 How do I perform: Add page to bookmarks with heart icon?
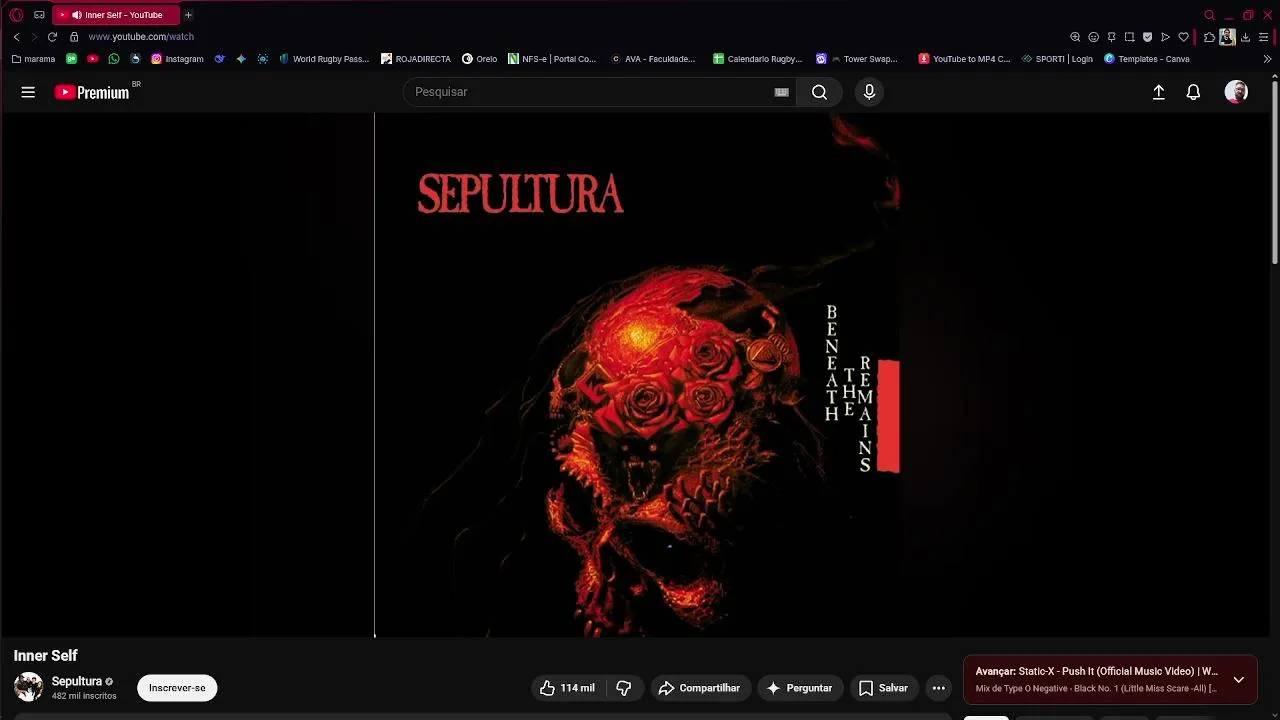[1183, 37]
